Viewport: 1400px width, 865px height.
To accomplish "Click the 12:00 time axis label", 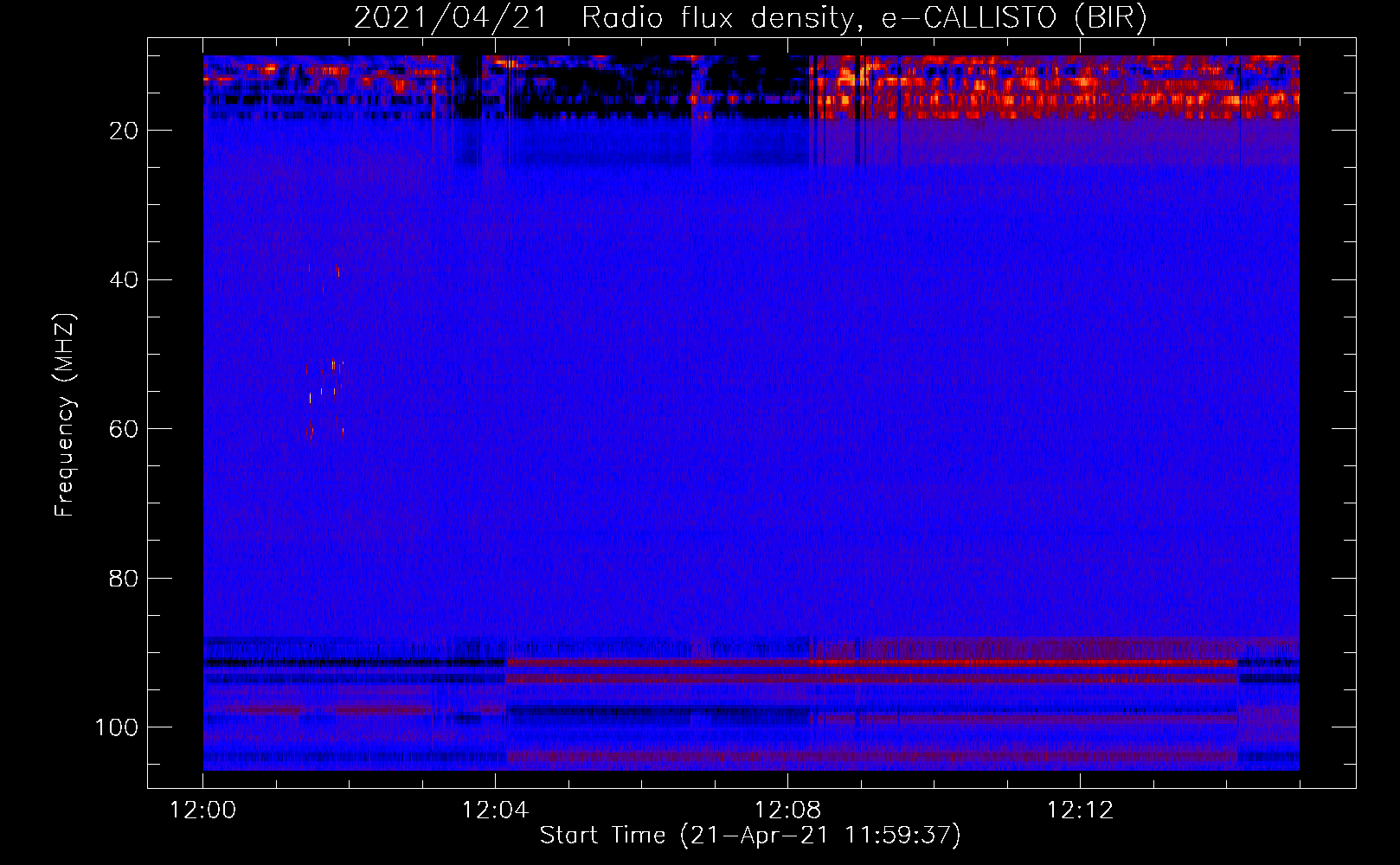I will (202, 811).
